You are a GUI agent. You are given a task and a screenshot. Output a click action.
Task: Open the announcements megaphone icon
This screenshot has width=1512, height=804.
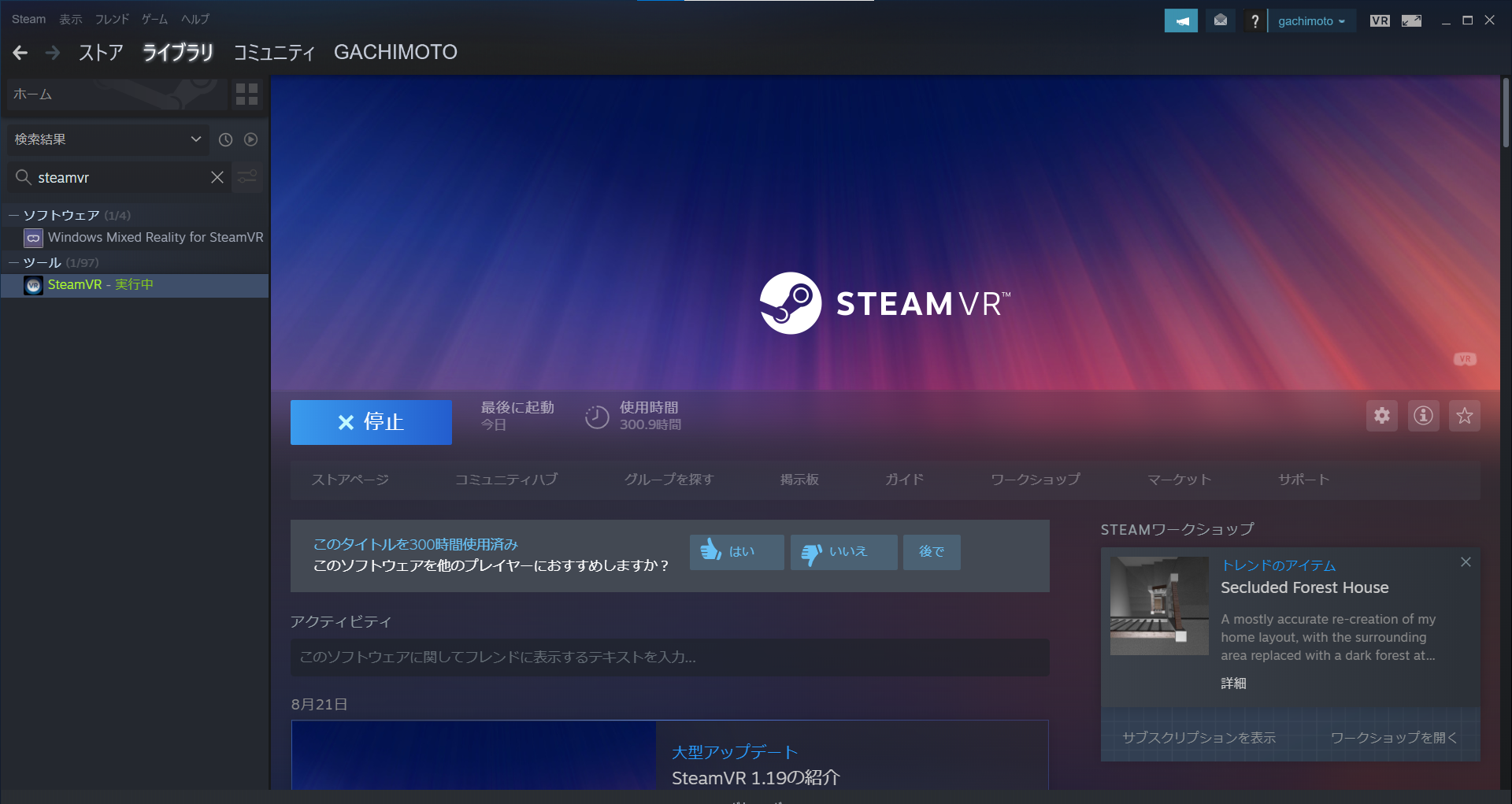pyautogui.click(x=1180, y=20)
